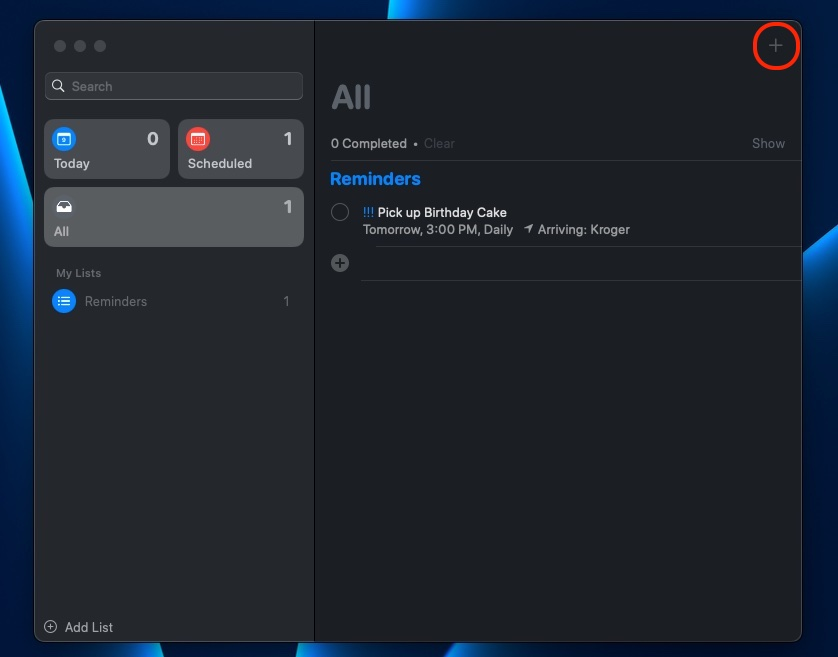Click the My Lists sidebar header

[x=79, y=273]
